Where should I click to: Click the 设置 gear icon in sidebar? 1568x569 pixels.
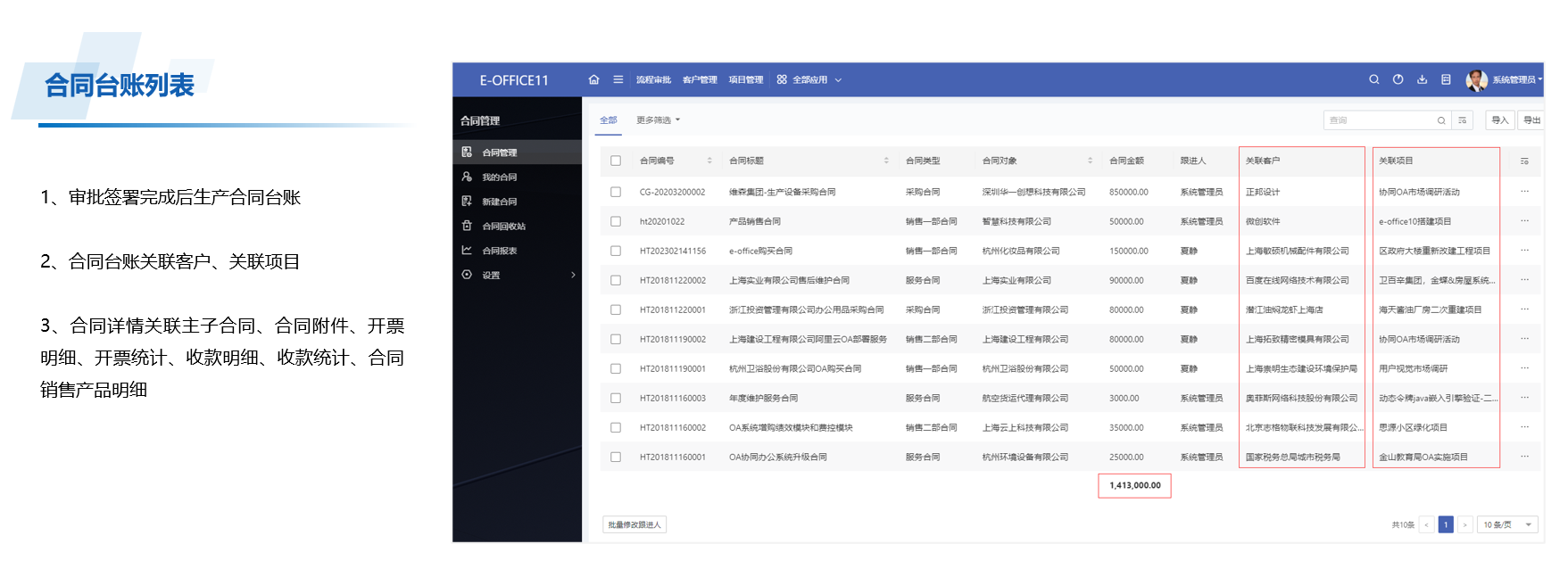point(467,275)
